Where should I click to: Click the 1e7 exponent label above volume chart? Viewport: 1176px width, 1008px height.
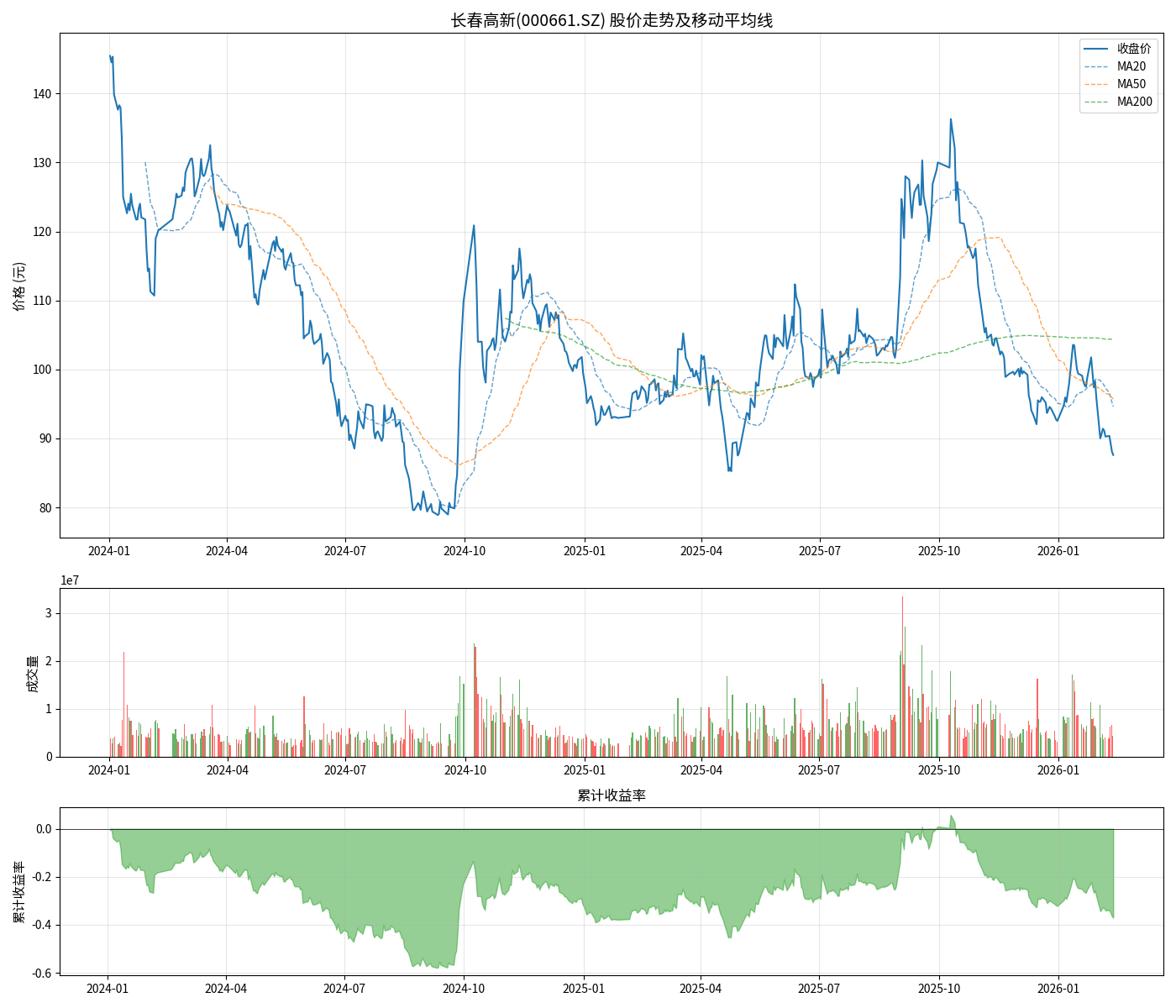(70, 580)
